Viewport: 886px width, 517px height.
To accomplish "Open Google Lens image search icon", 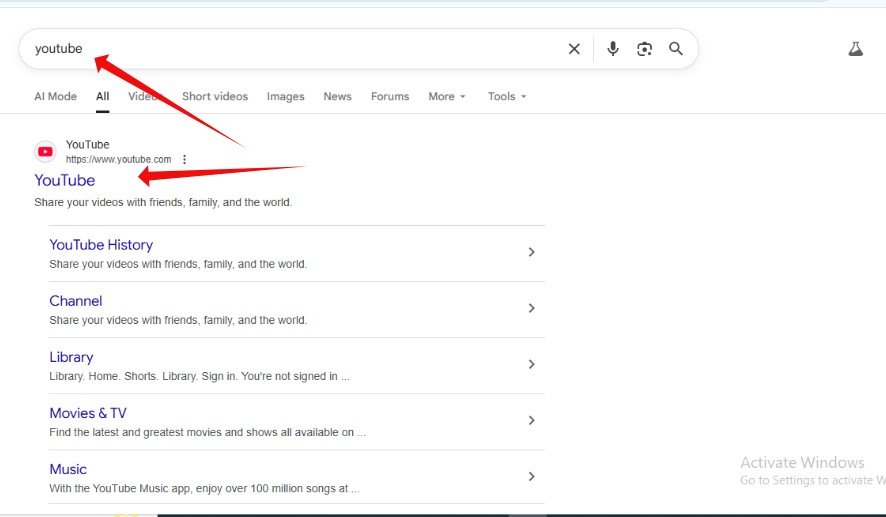I will (644, 49).
